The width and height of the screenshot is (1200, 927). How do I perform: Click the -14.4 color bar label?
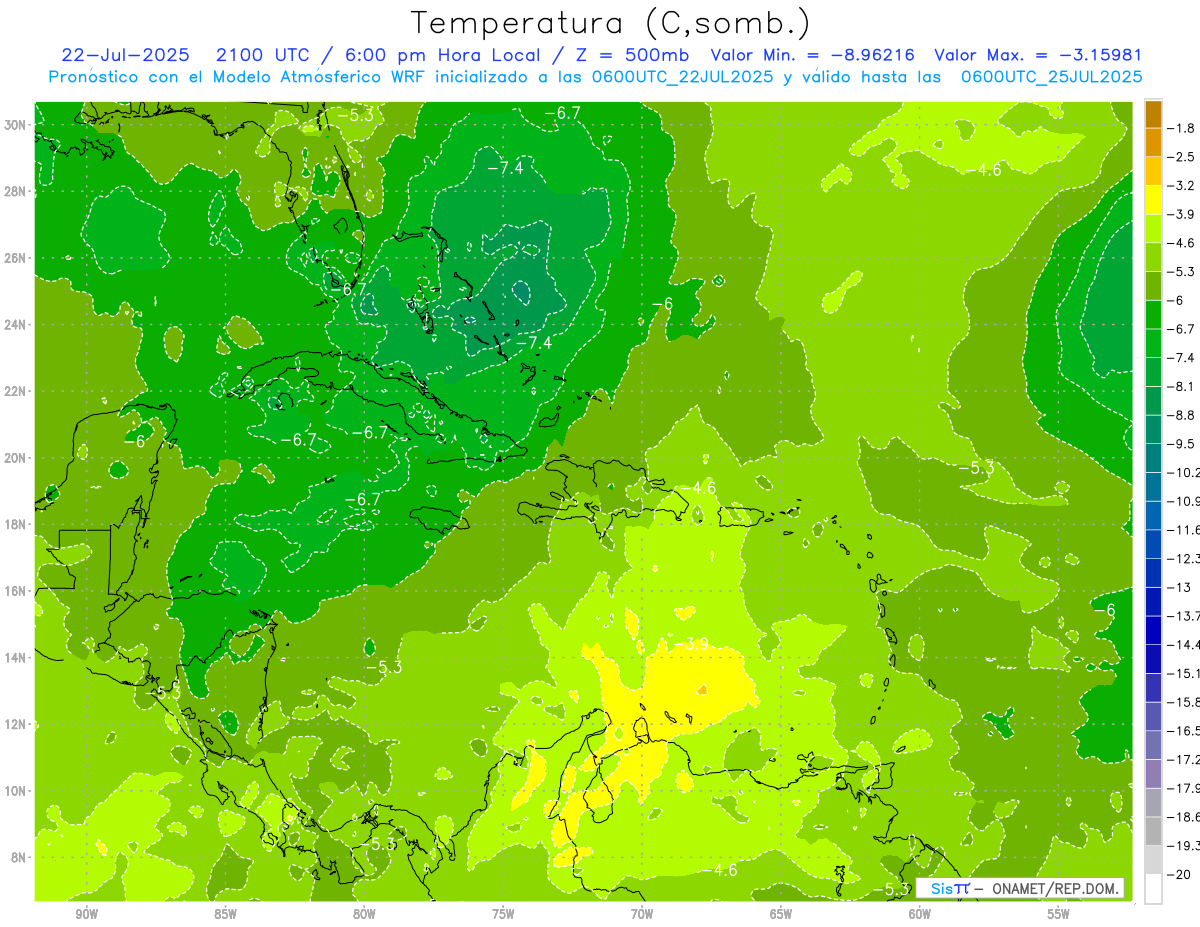pyautogui.click(x=1183, y=644)
